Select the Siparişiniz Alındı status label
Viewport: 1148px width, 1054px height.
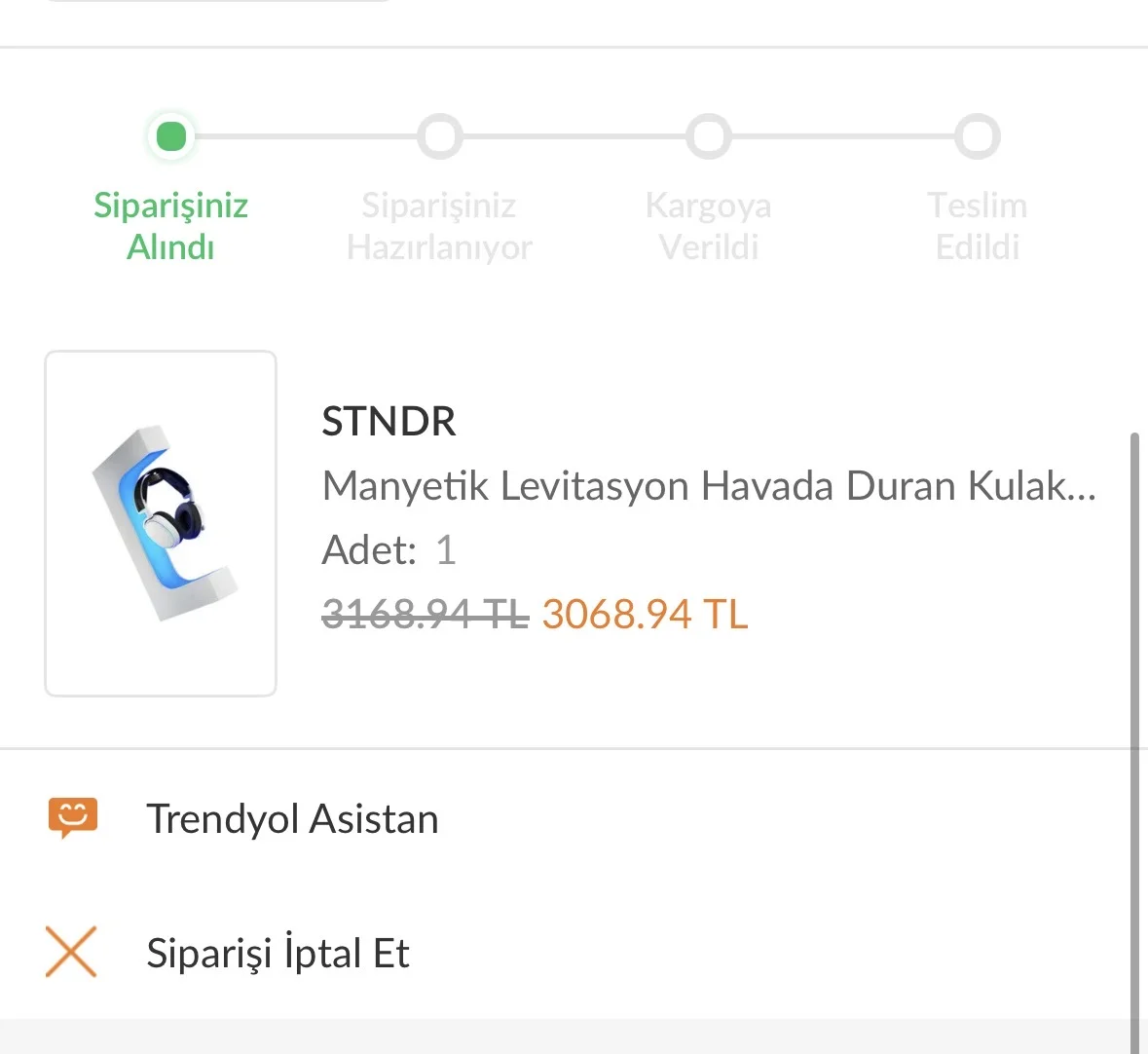point(171,226)
